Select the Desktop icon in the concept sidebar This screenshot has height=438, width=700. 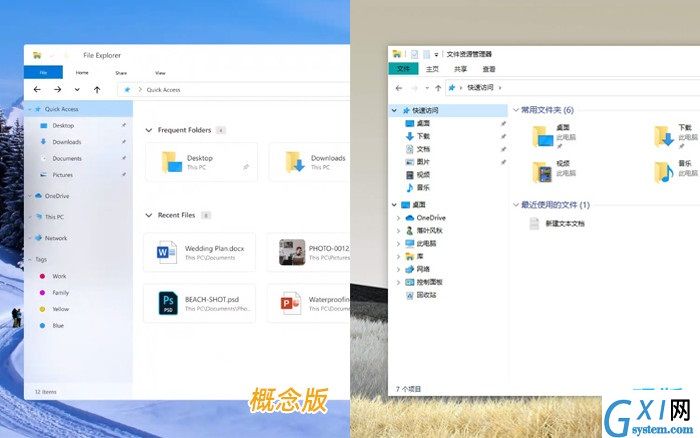(x=44, y=125)
